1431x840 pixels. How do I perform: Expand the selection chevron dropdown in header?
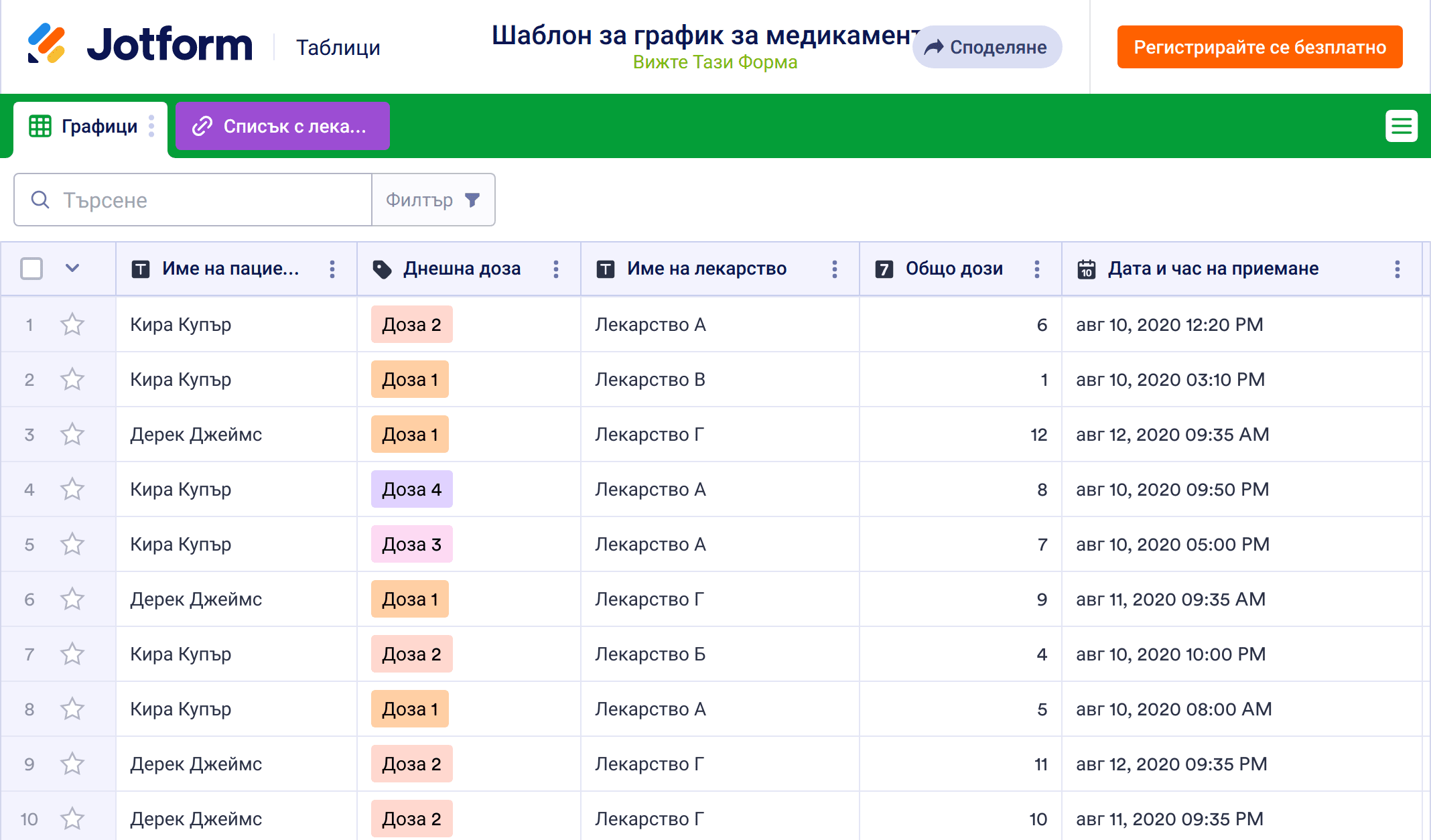pyautogui.click(x=72, y=269)
